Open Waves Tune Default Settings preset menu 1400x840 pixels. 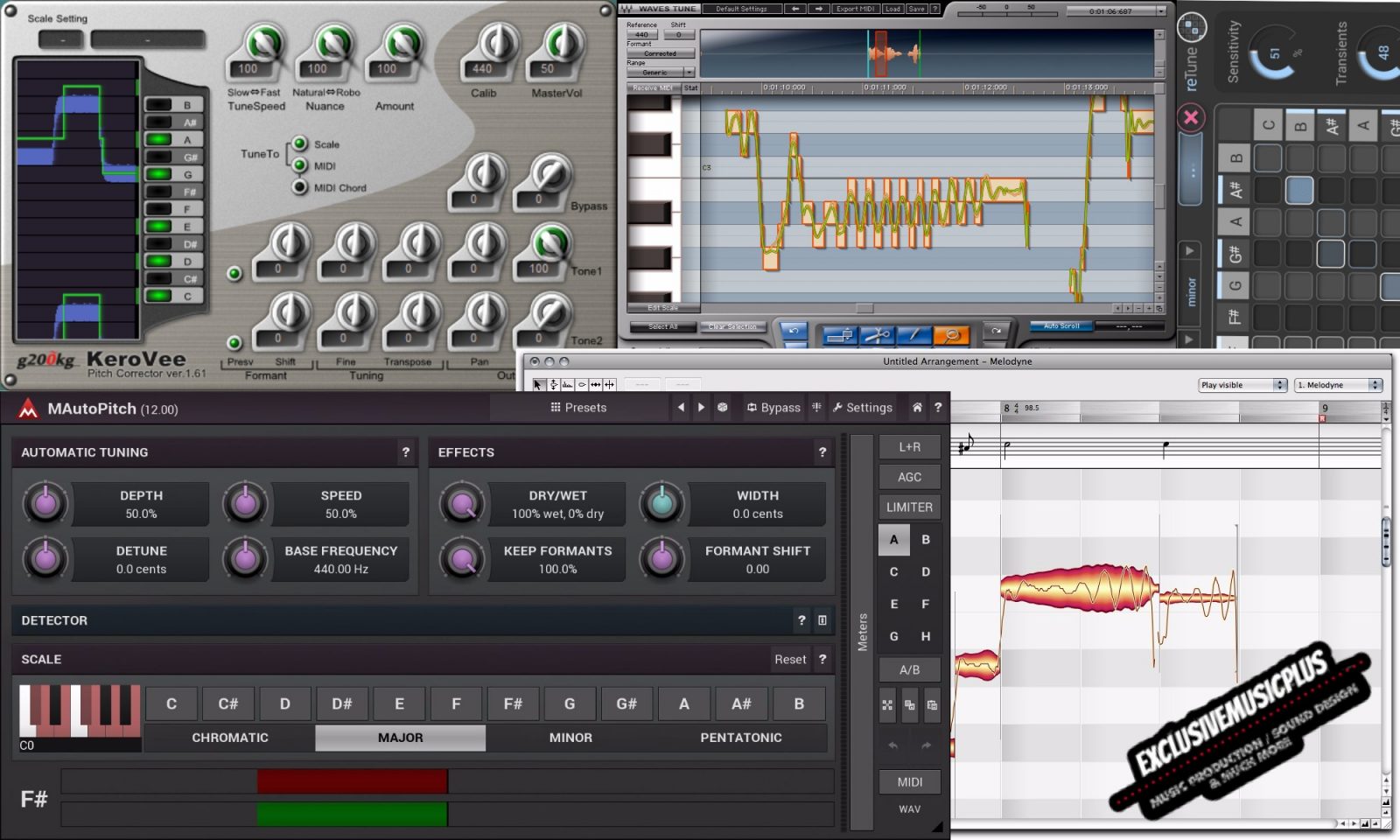(x=741, y=9)
